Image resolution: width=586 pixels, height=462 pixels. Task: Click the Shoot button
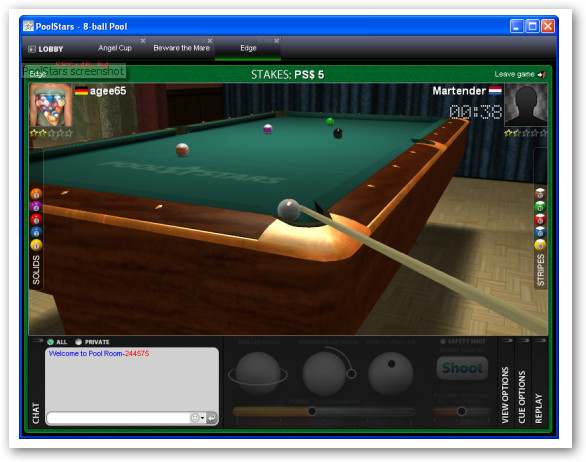[462, 368]
